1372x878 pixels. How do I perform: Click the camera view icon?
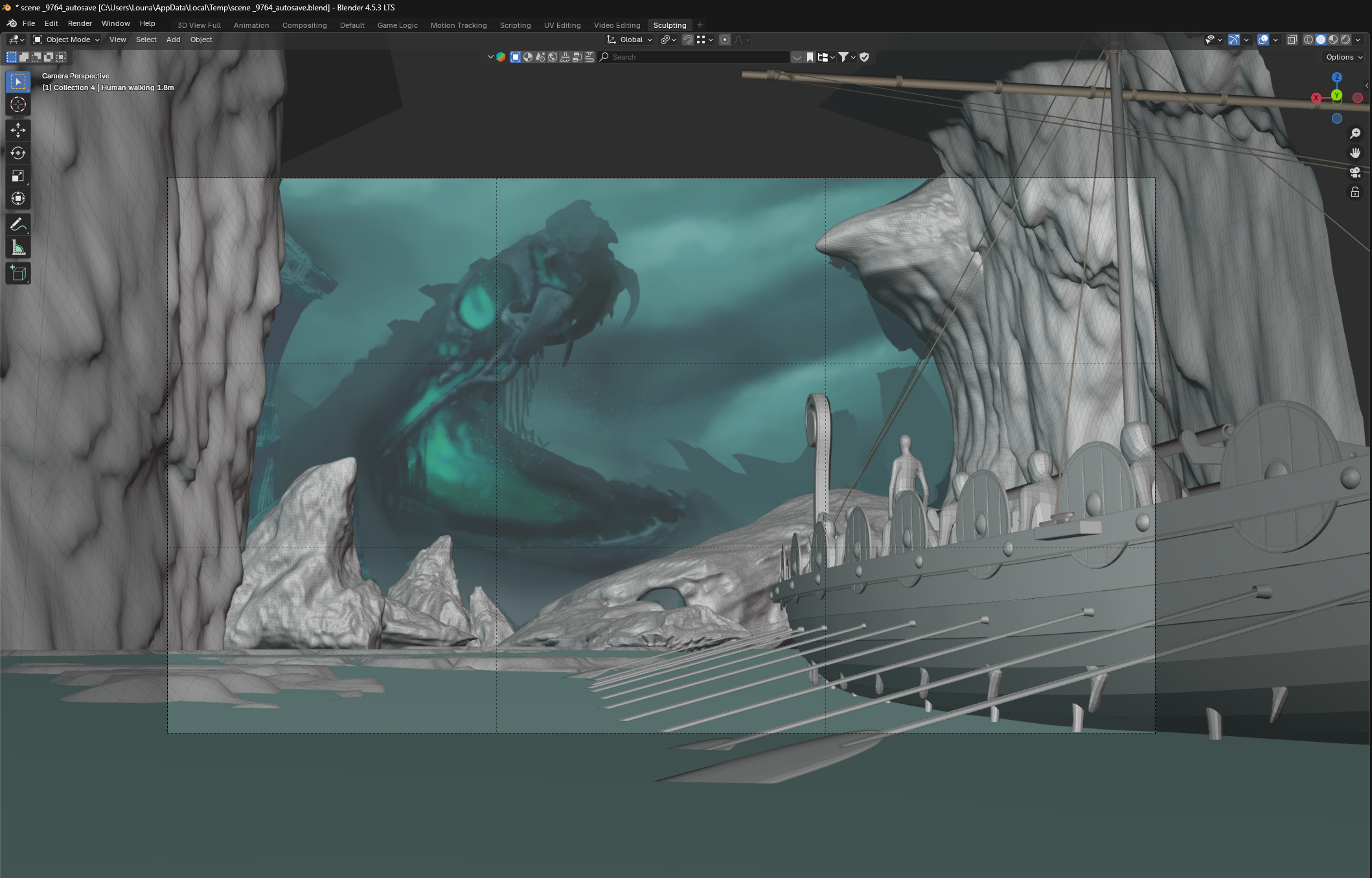click(1355, 172)
